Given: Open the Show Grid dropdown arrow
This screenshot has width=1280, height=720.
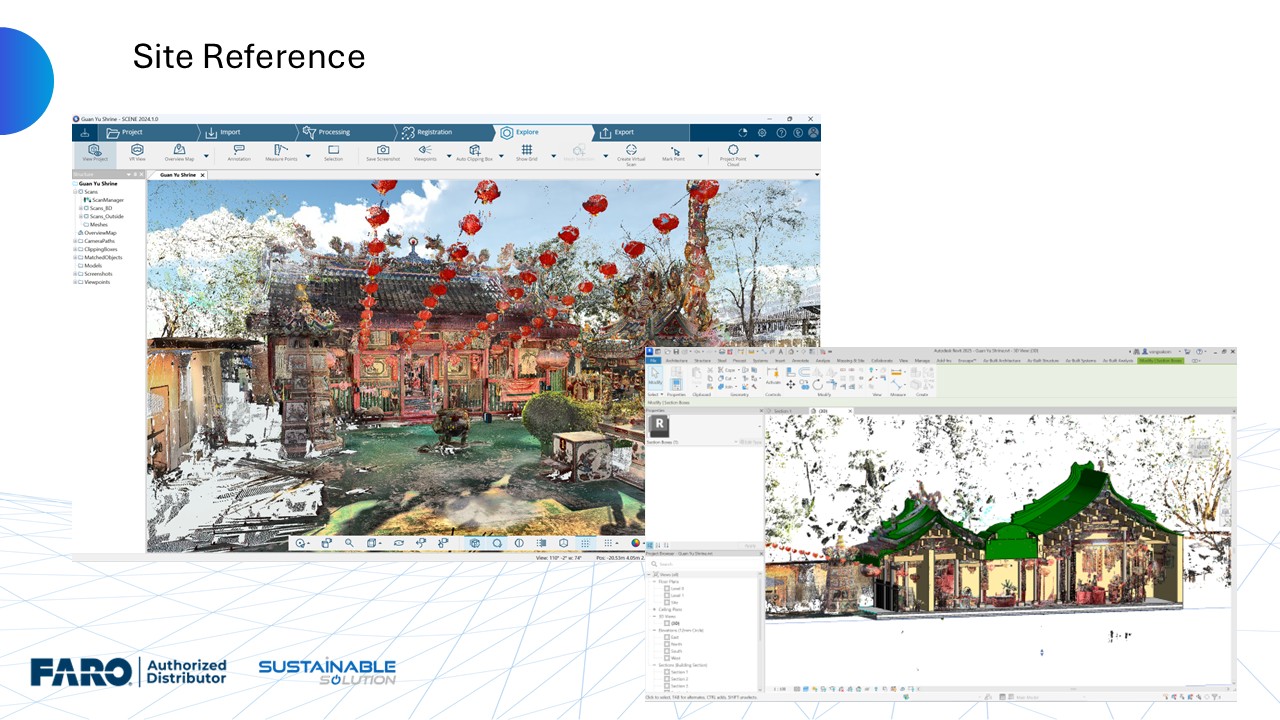Looking at the screenshot, I should (x=553, y=156).
